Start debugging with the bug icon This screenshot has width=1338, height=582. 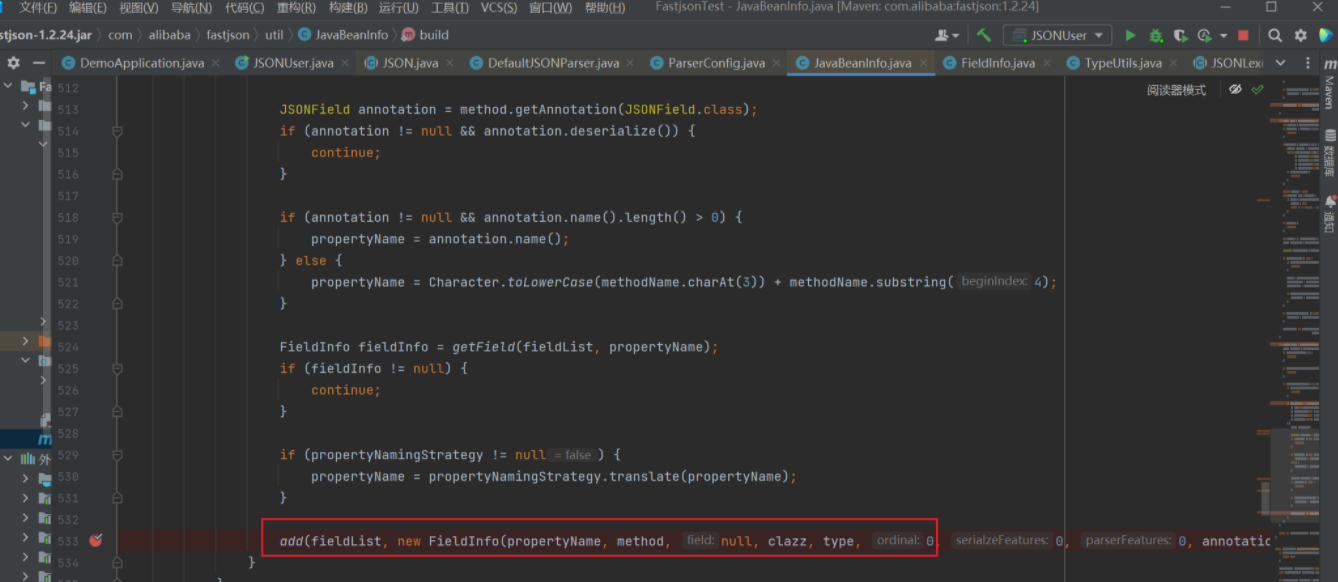coord(1156,35)
